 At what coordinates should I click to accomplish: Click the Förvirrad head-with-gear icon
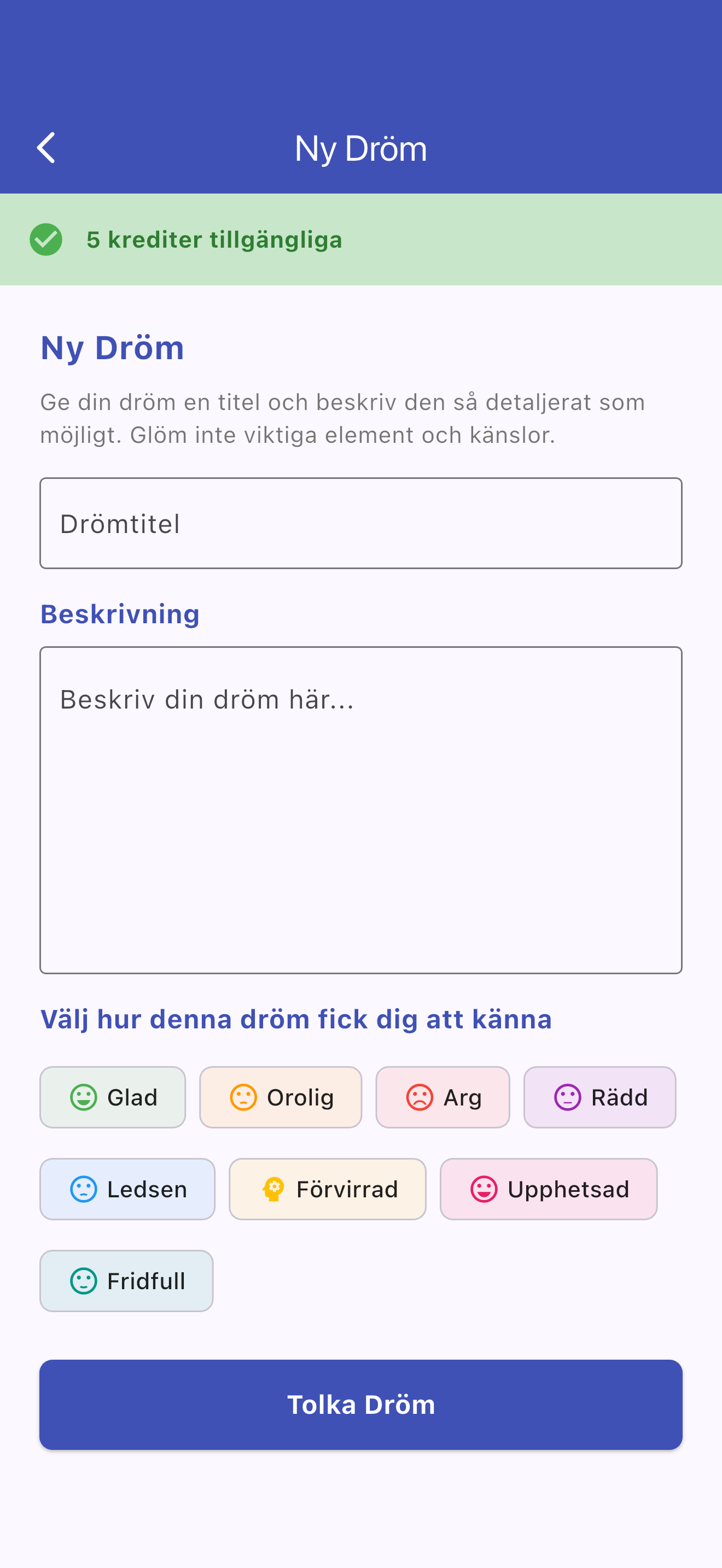coord(274,1188)
